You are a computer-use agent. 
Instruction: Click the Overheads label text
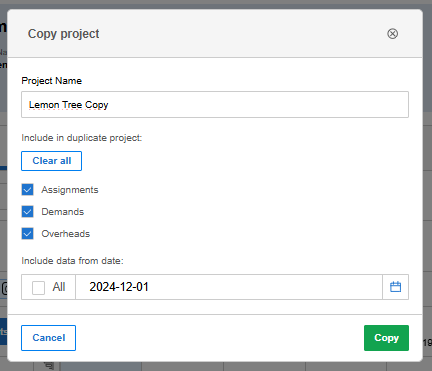(x=66, y=234)
